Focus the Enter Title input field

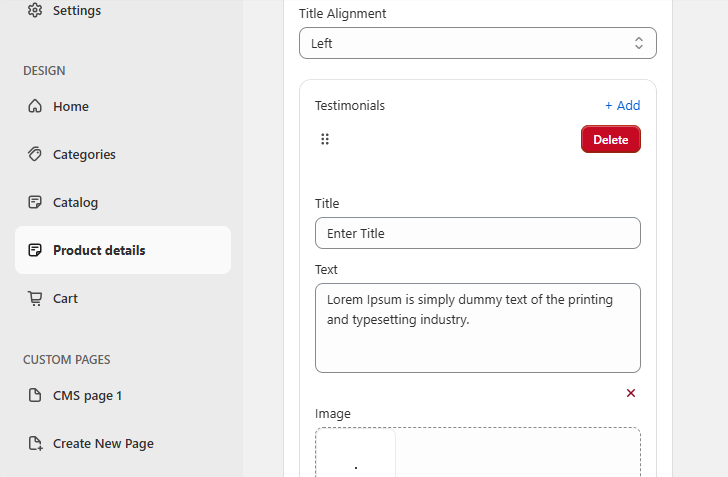pyautogui.click(x=478, y=233)
